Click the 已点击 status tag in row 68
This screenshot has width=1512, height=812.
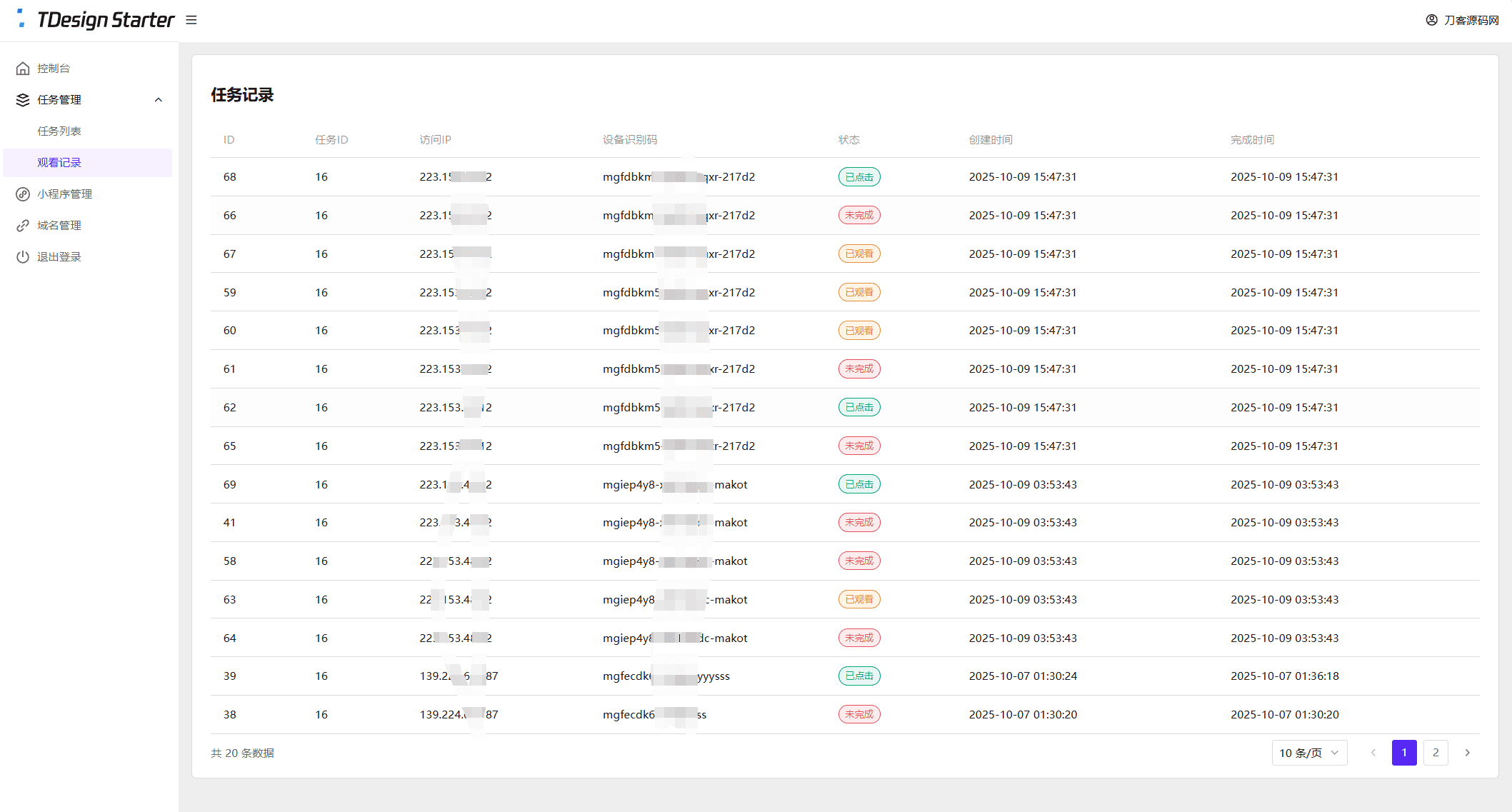pos(859,177)
